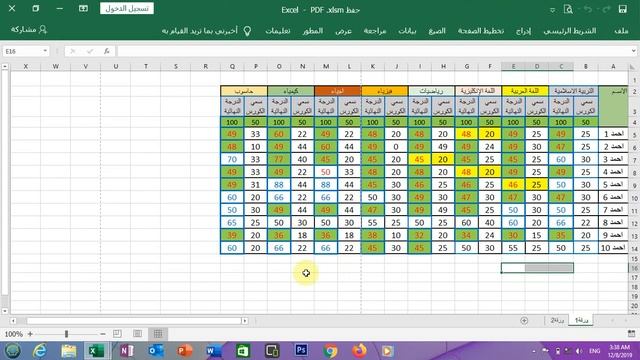
Task: Click the حاسوب subject header cell
Action: (x=244, y=91)
